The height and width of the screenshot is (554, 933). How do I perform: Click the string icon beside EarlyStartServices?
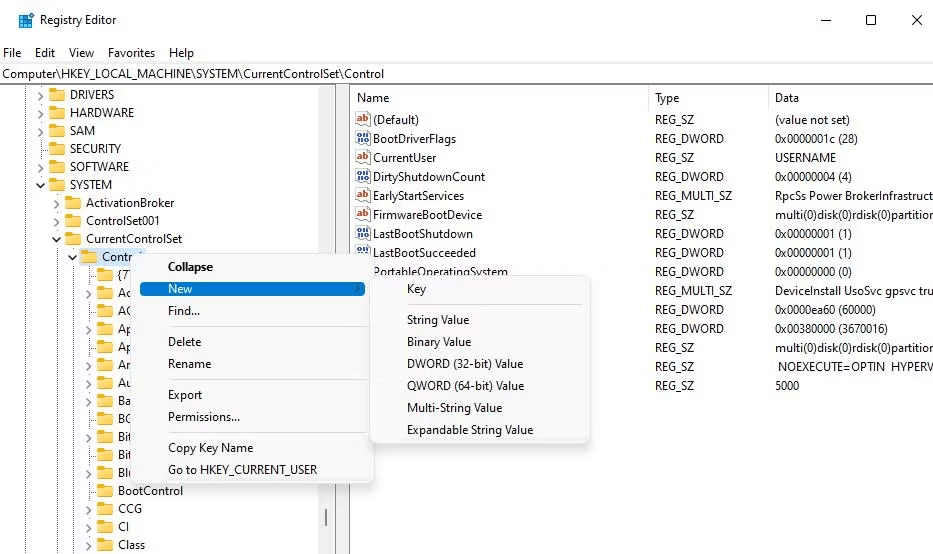click(362, 195)
